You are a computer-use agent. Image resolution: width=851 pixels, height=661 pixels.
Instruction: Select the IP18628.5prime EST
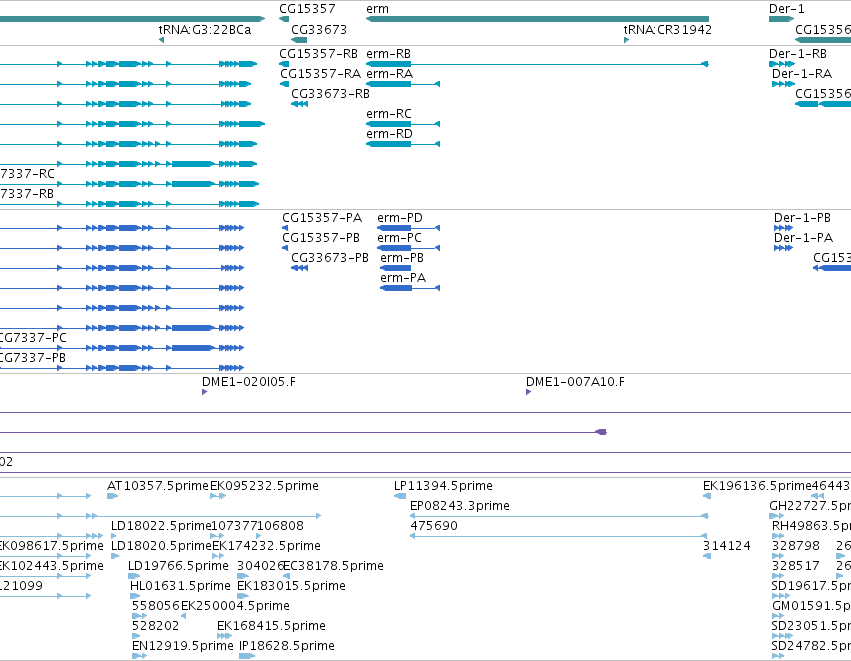click(247, 657)
